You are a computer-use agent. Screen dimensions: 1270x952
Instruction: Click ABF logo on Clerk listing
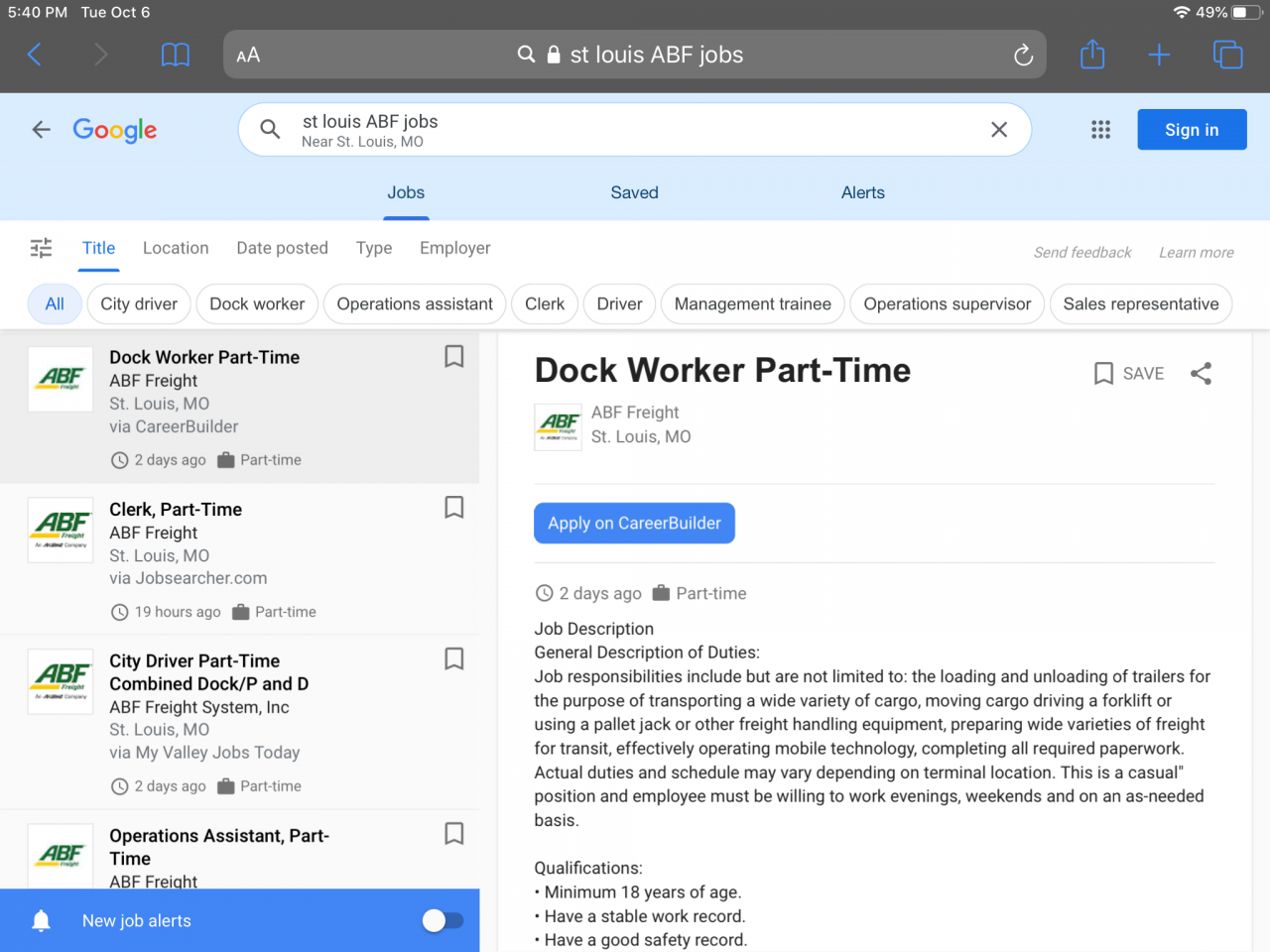pyautogui.click(x=61, y=531)
